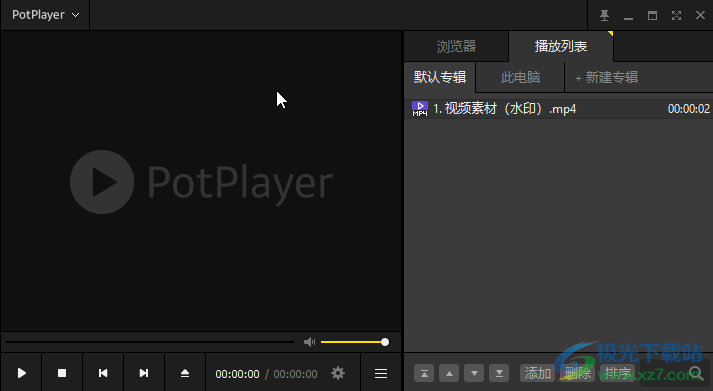The image size is (713, 391).
Task: Pin the window always on top
Action: pos(604,15)
